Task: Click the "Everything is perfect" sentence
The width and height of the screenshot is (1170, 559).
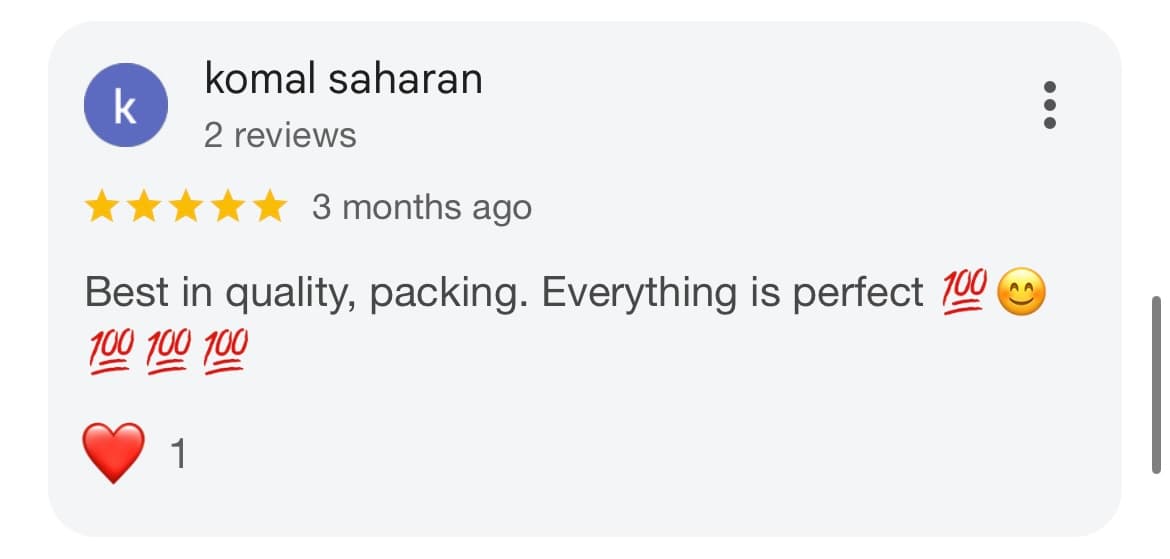Action: 733,293
